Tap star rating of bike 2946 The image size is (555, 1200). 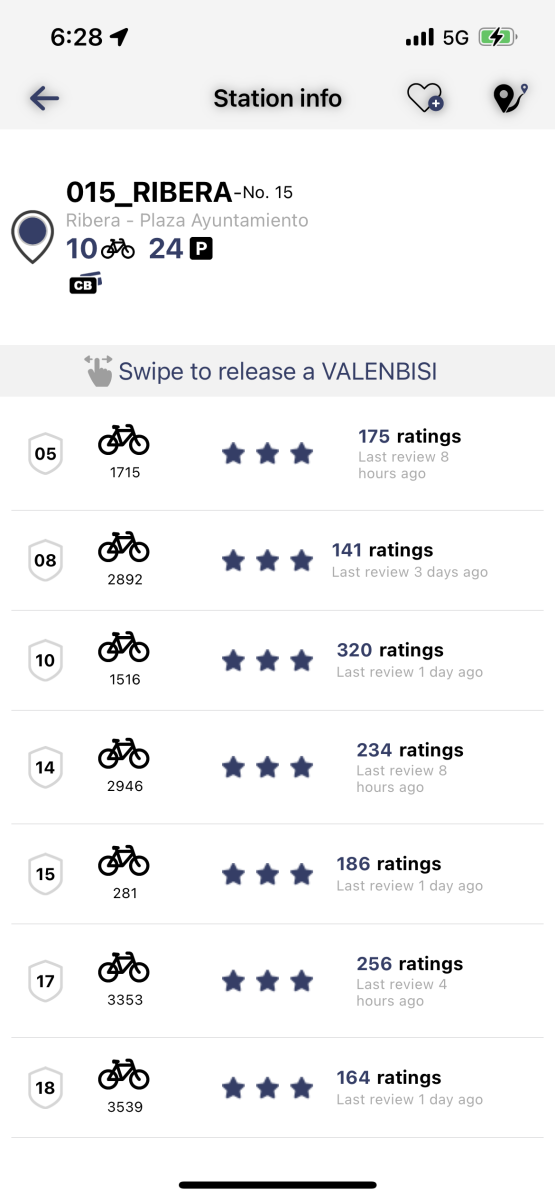point(267,768)
